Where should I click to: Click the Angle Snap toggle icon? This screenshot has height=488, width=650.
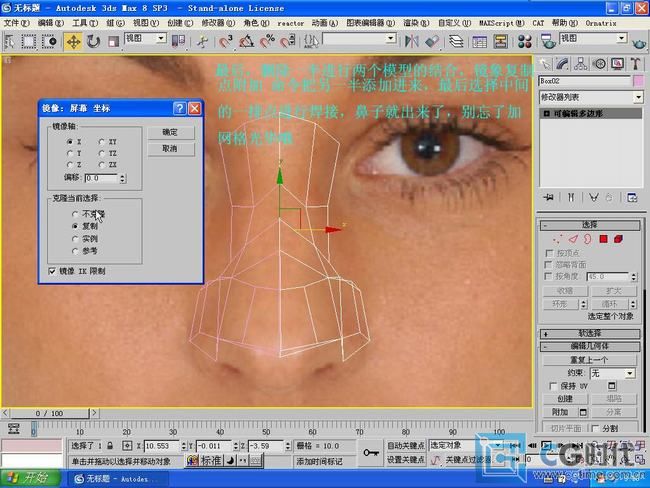click(246, 41)
